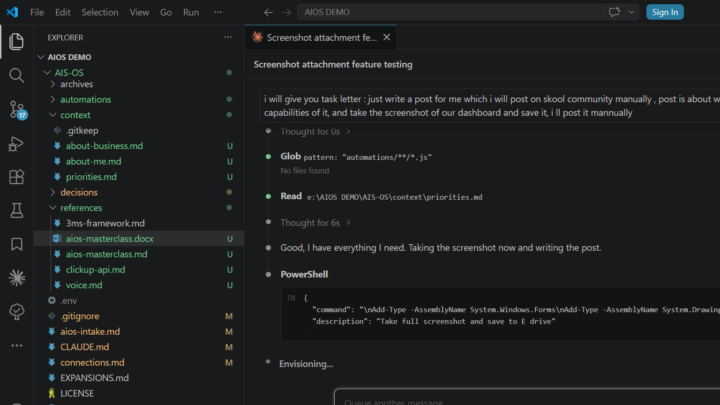This screenshot has width=720, height=405.
Task: Expand the 'Thought for 6s' section
Action: pyautogui.click(x=315, y=223)
